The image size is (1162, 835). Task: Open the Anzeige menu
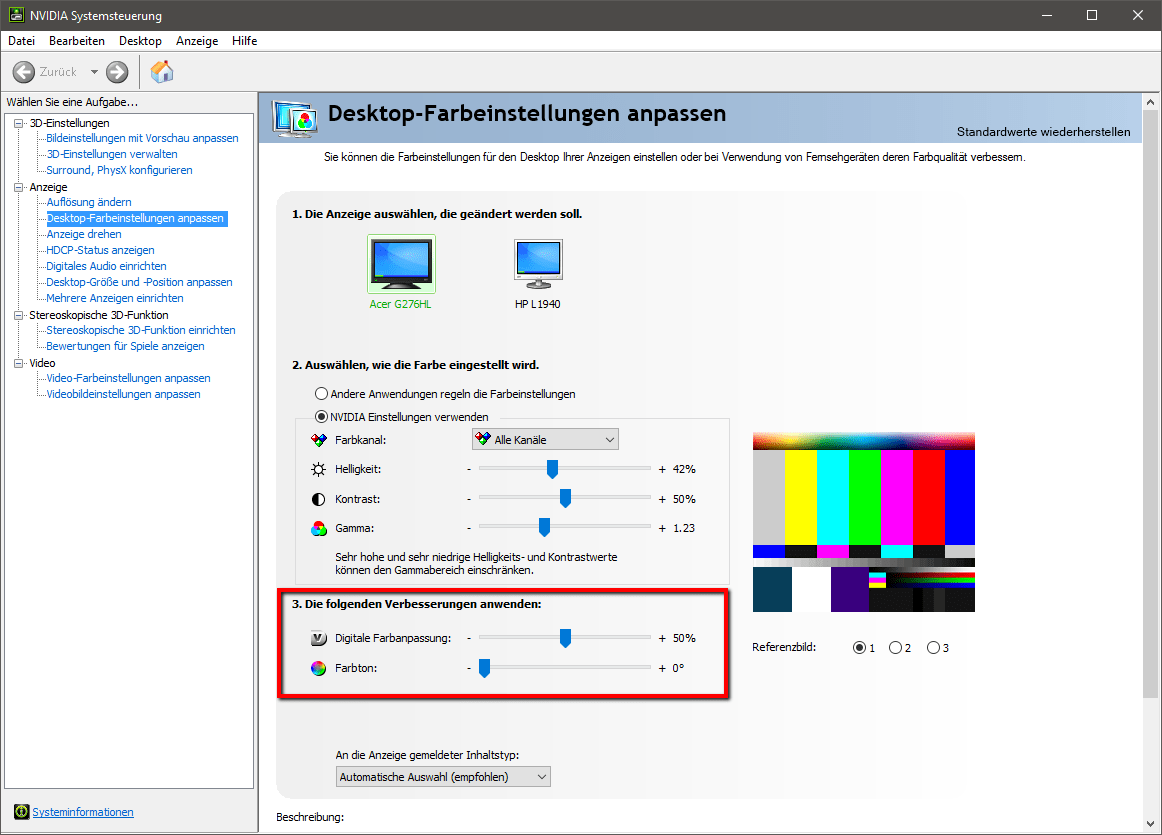197,41
